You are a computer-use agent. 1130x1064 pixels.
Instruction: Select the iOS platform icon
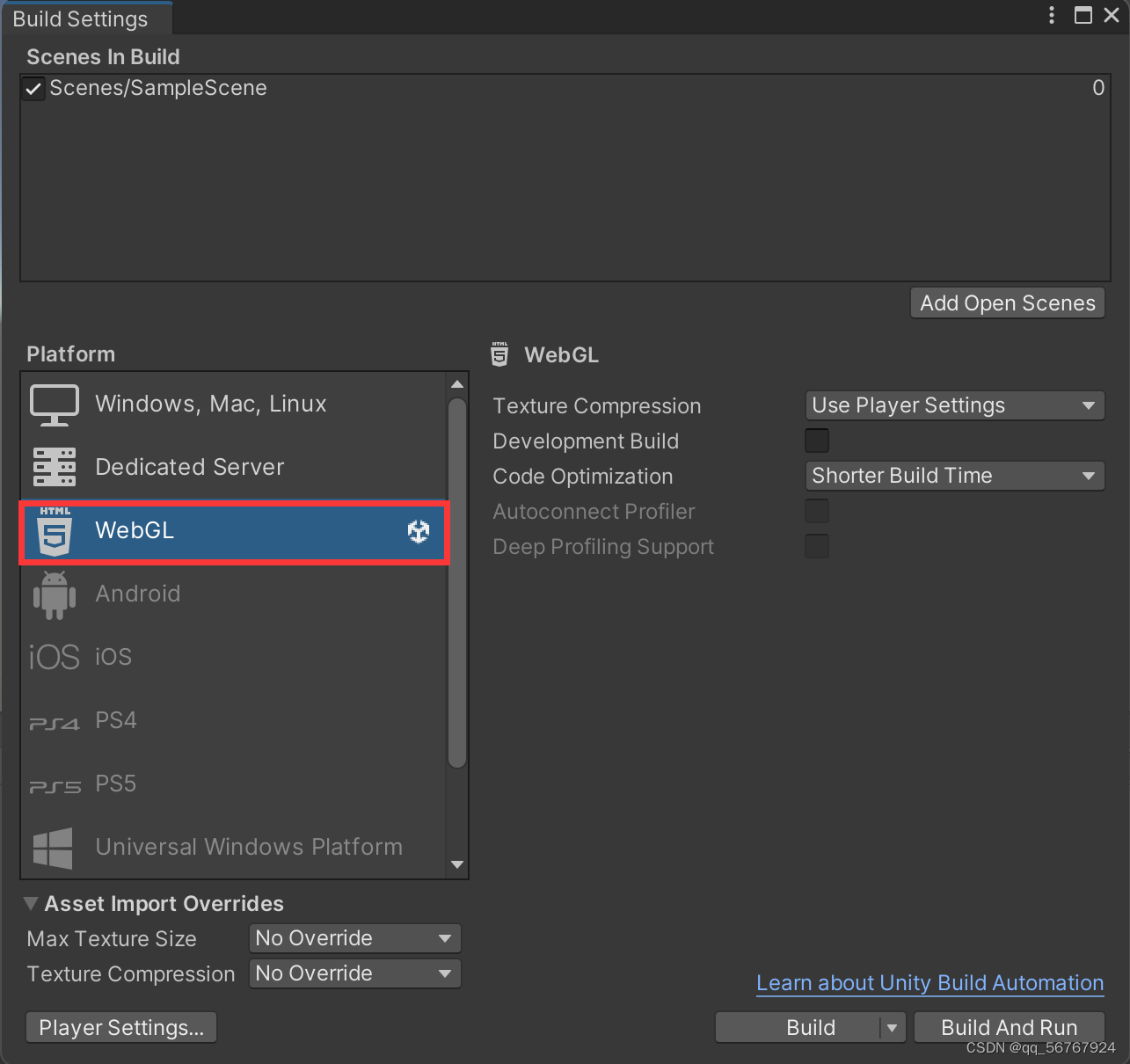[x=54, y=657]
